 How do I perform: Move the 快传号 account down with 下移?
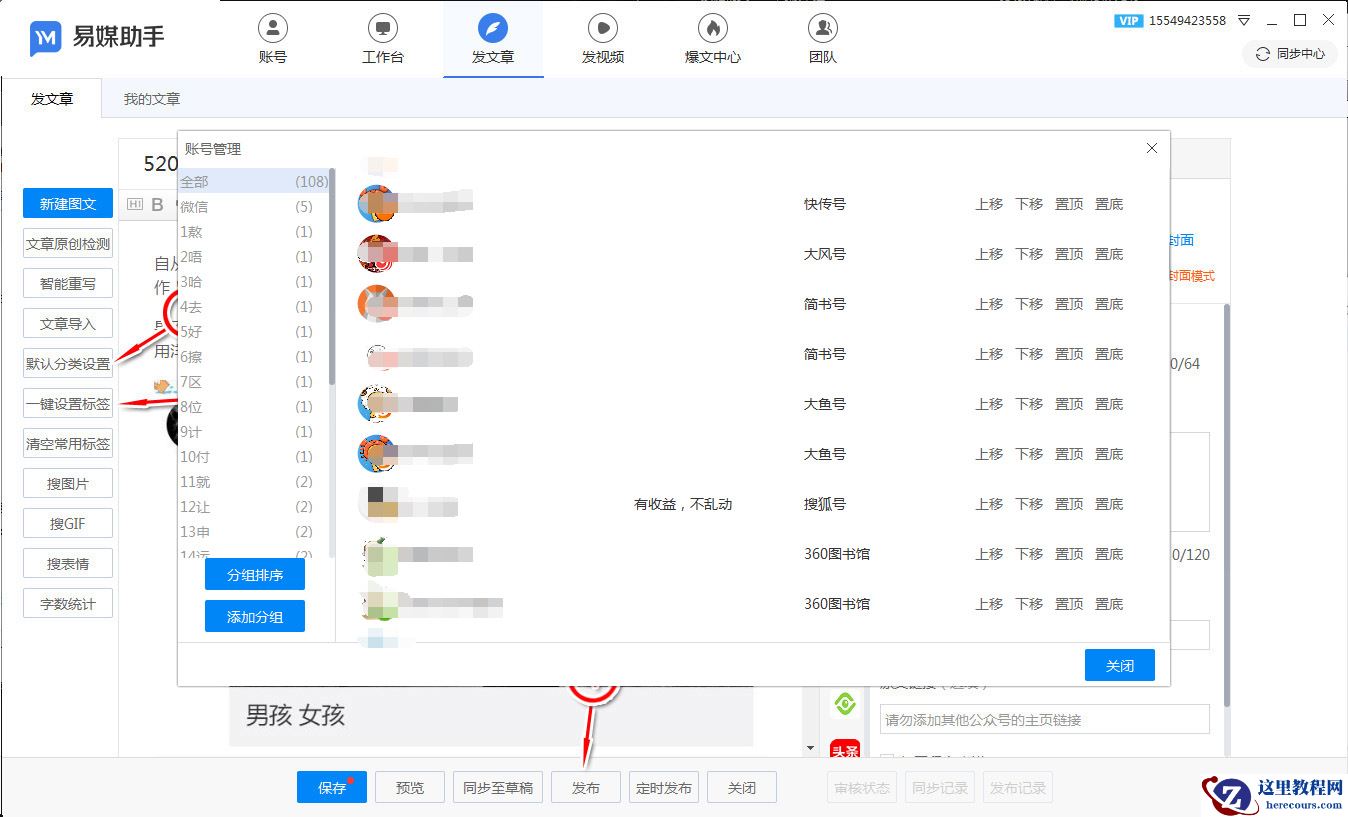(x=1029, y=204)
